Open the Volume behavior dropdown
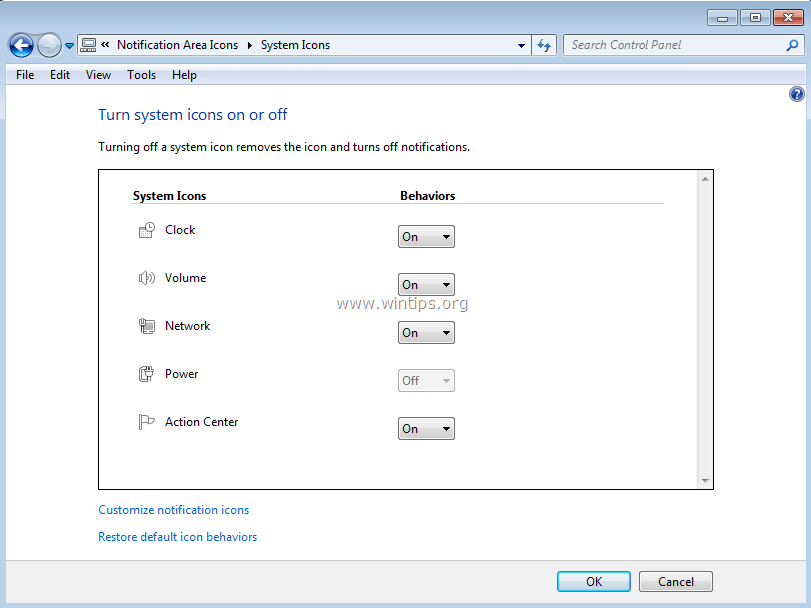The width and height of the screenshot is (811, 608). pyautogui.click(x=426, y=284)
